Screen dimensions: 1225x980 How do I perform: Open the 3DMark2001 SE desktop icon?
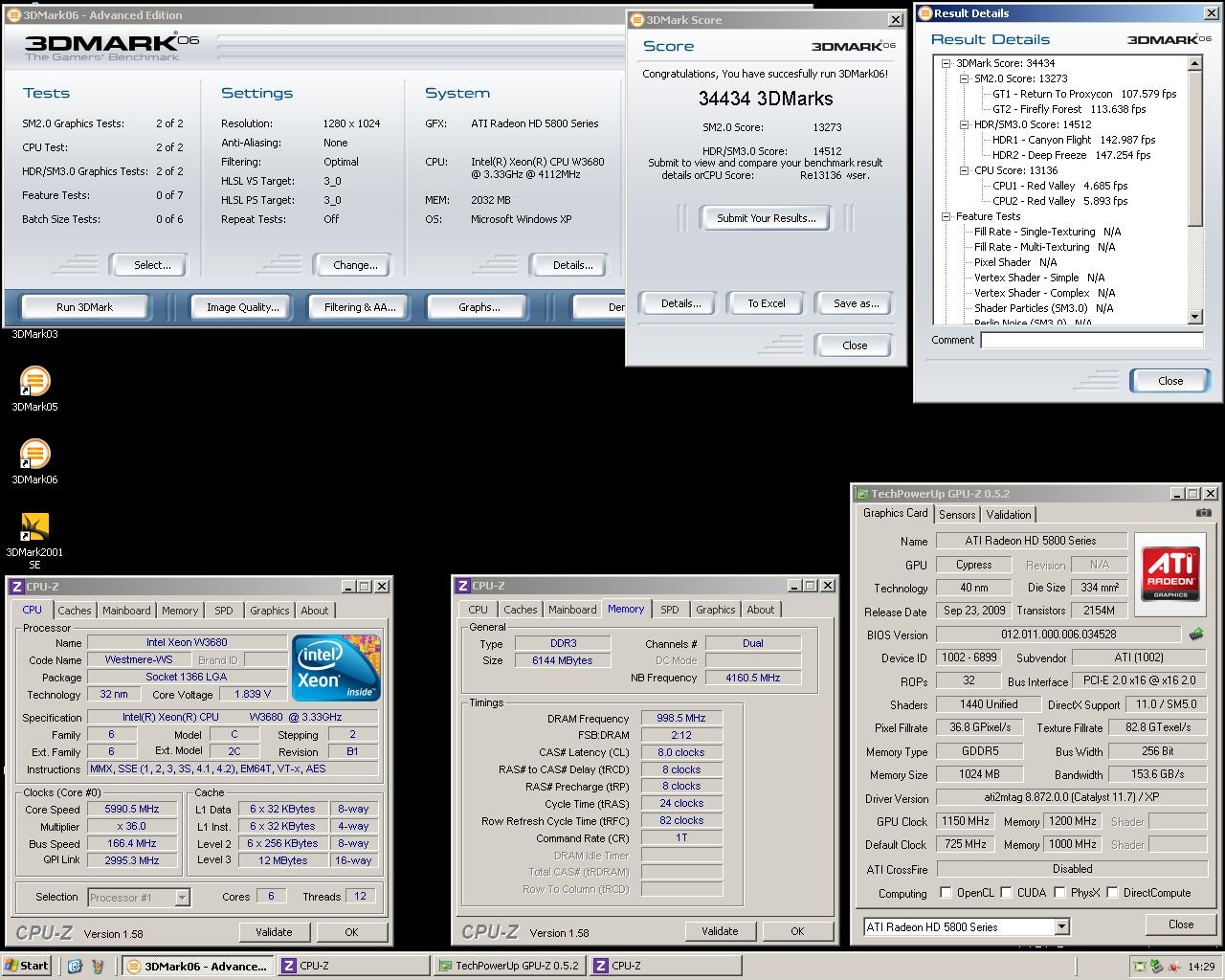tap(34, 527)
